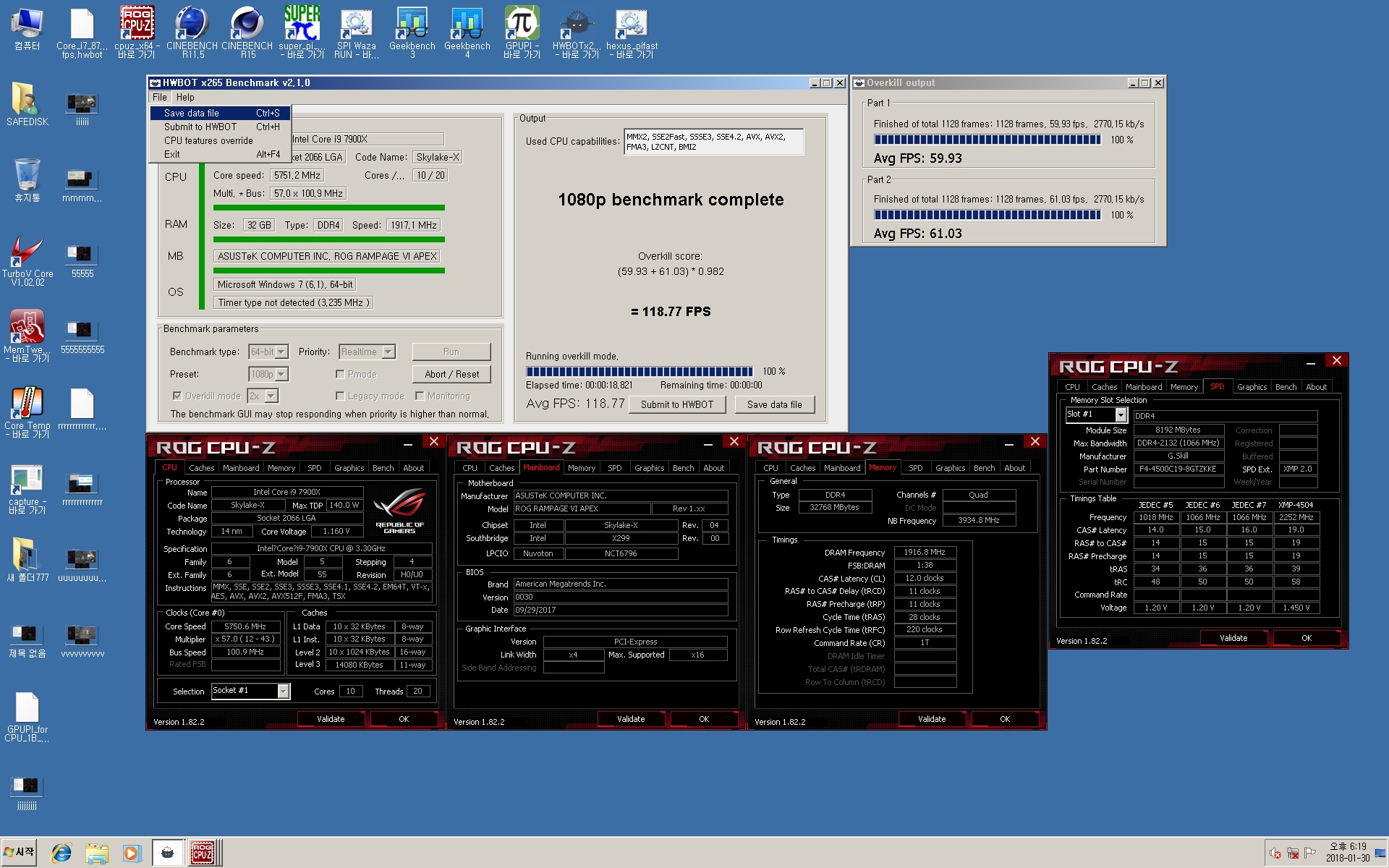Open the SAFEDISK folder icon
Image resolution: width=1389 pixels, height=868 pixels.
tap(27, 105)
